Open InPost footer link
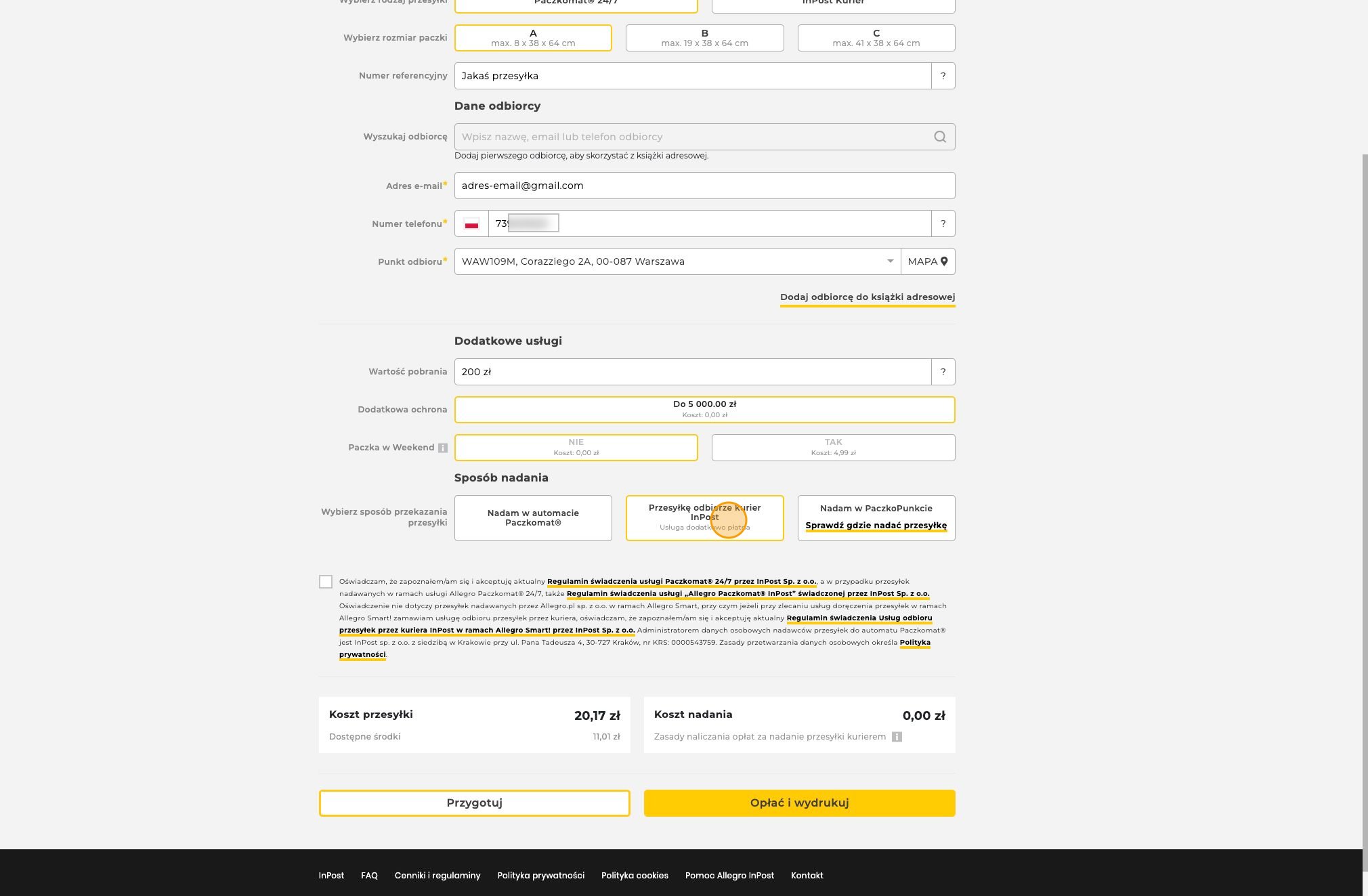This screenshot has height=896, width=1368. click(x=331, y=876)
